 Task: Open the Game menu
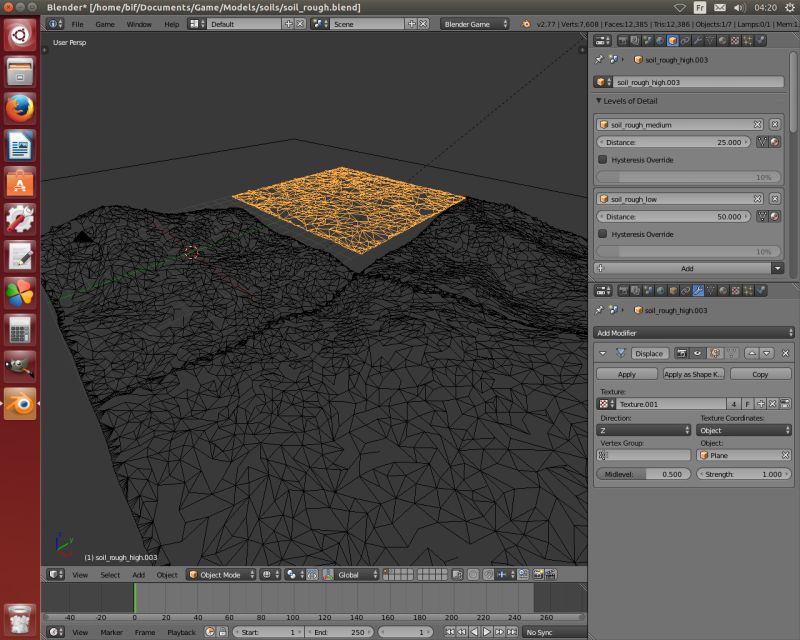point(104,22)
